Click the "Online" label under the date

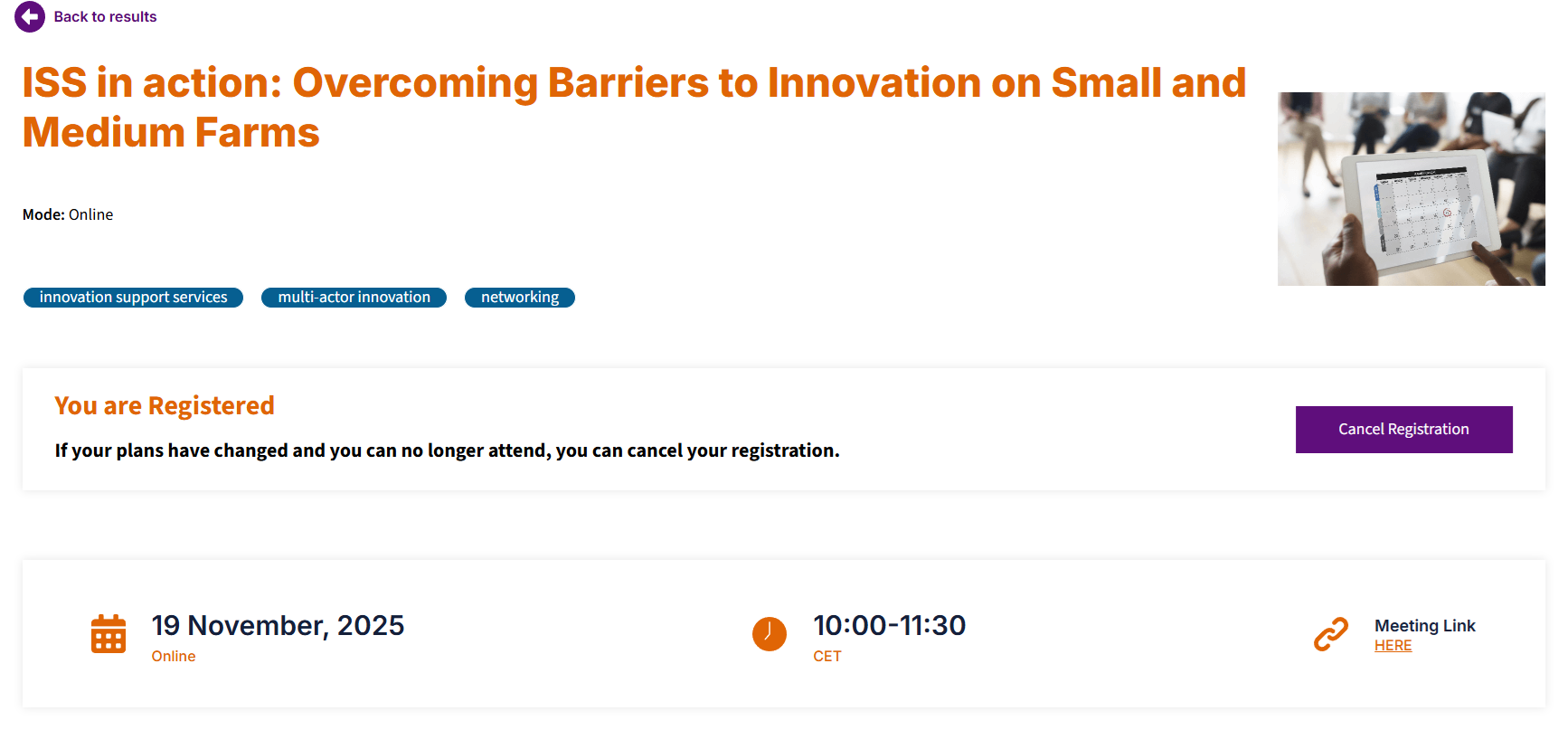(x=174, y=657)
